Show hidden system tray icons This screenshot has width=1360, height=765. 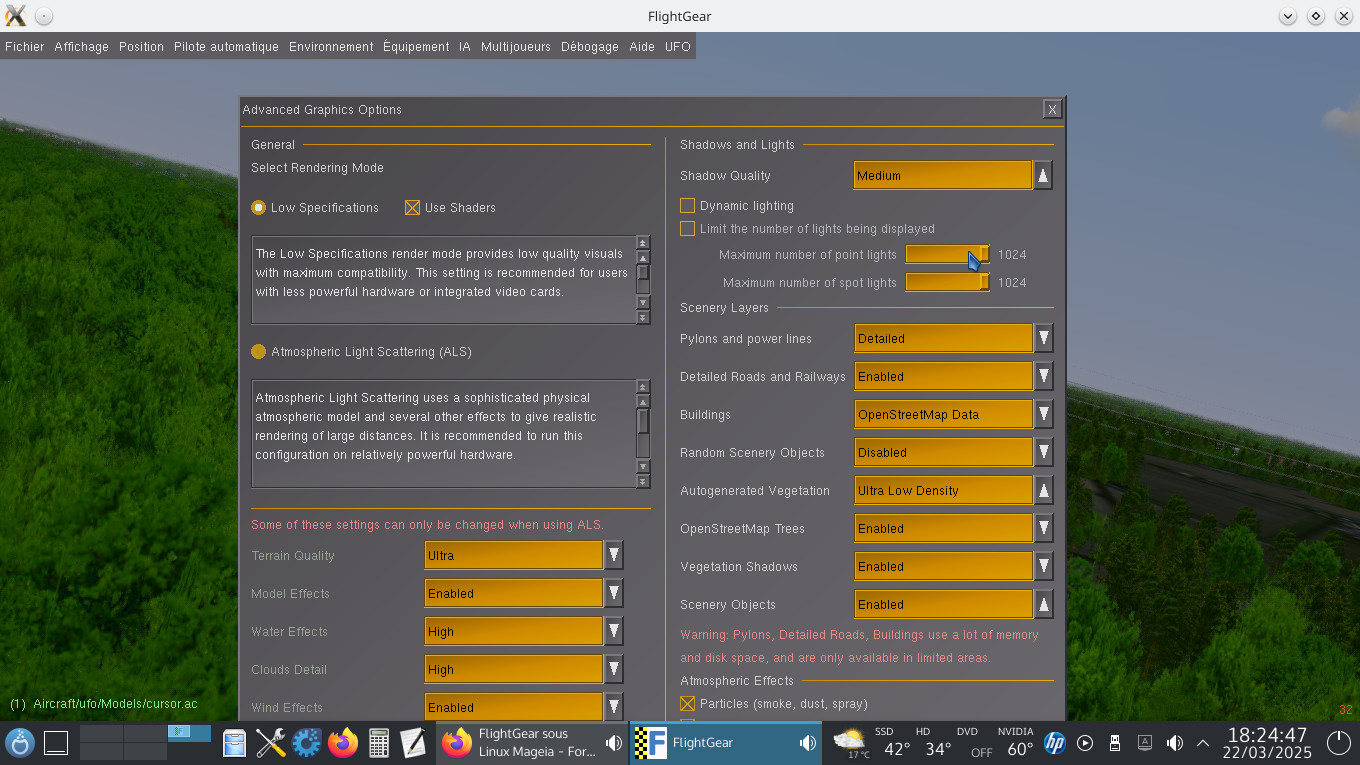coord(1203,743)
